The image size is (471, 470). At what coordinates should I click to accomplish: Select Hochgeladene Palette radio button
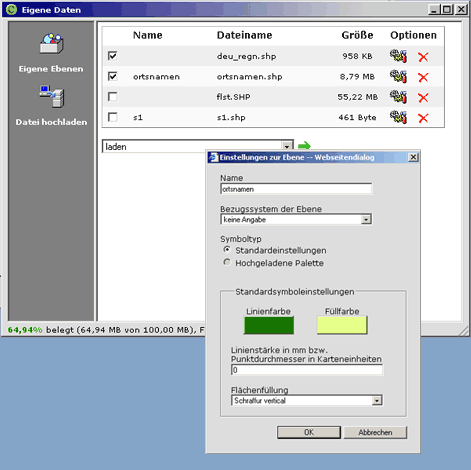227,262
